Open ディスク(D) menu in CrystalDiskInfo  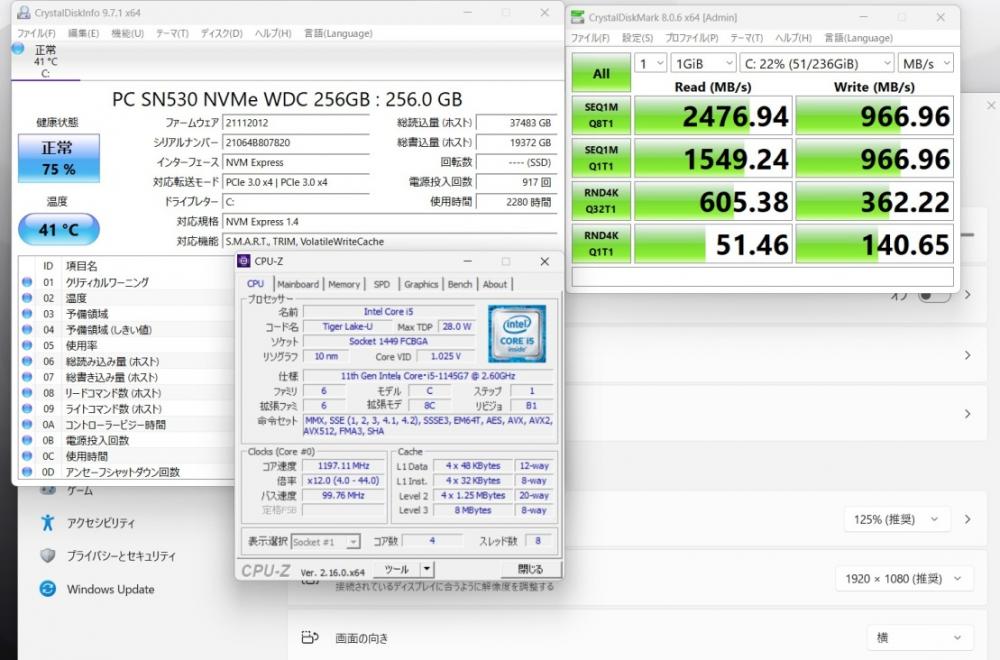221,33
